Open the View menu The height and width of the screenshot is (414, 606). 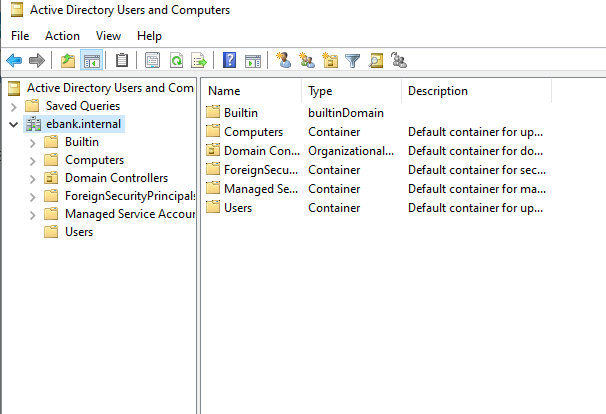point(108,36)
